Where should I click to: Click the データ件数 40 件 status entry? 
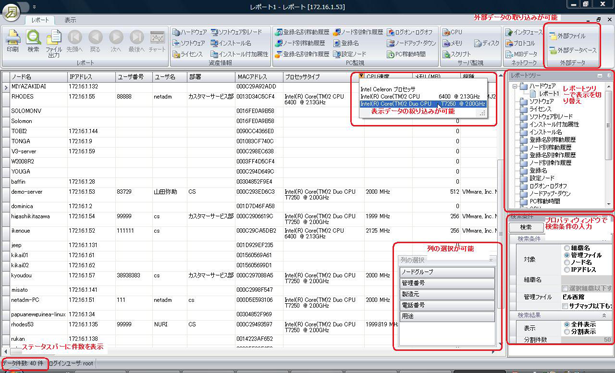point(24,364)
